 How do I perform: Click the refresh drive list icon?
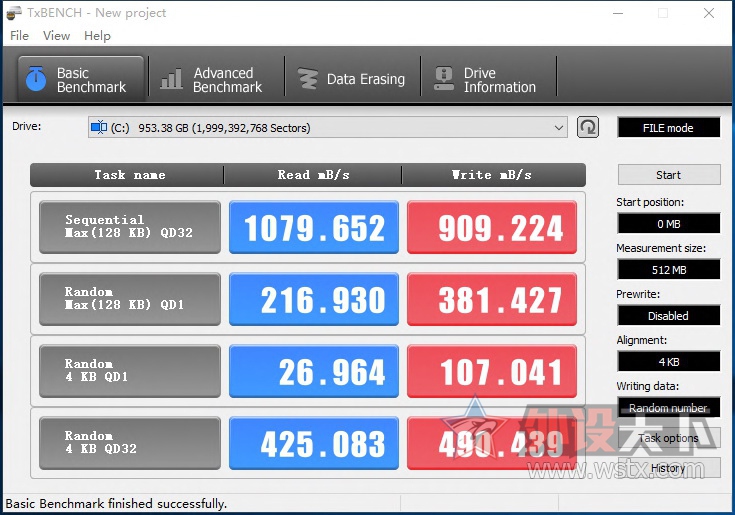coord(588,127)
